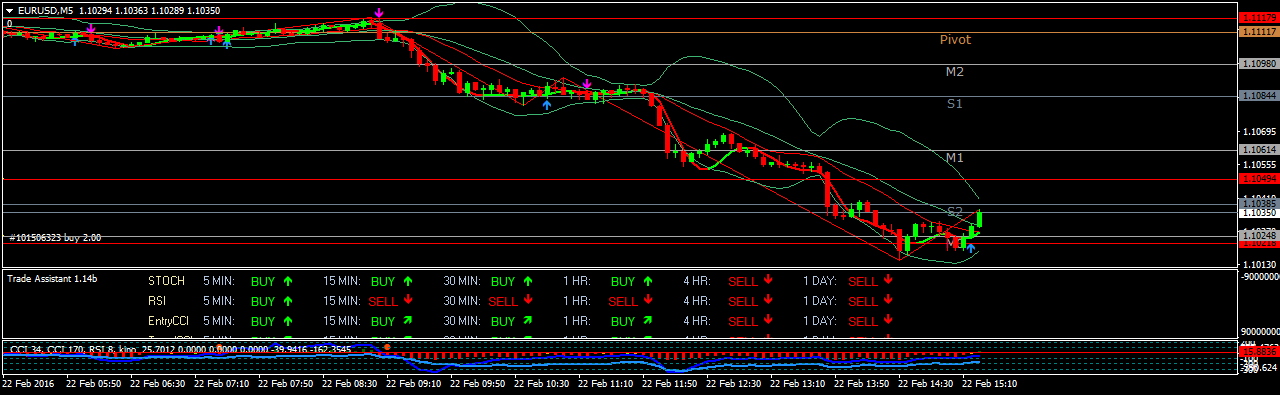Screen dimensions: 1280x395
Task: Click the 1.10614 price tag on the scale
Action: point(1258,149)
